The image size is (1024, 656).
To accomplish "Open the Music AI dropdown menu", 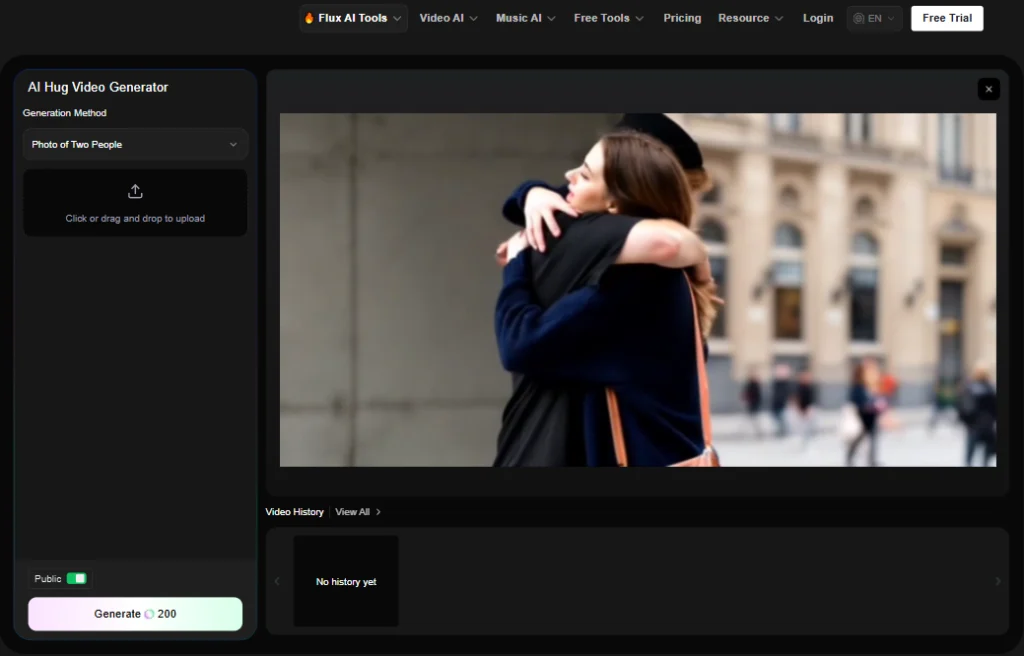I will [525, 18].
